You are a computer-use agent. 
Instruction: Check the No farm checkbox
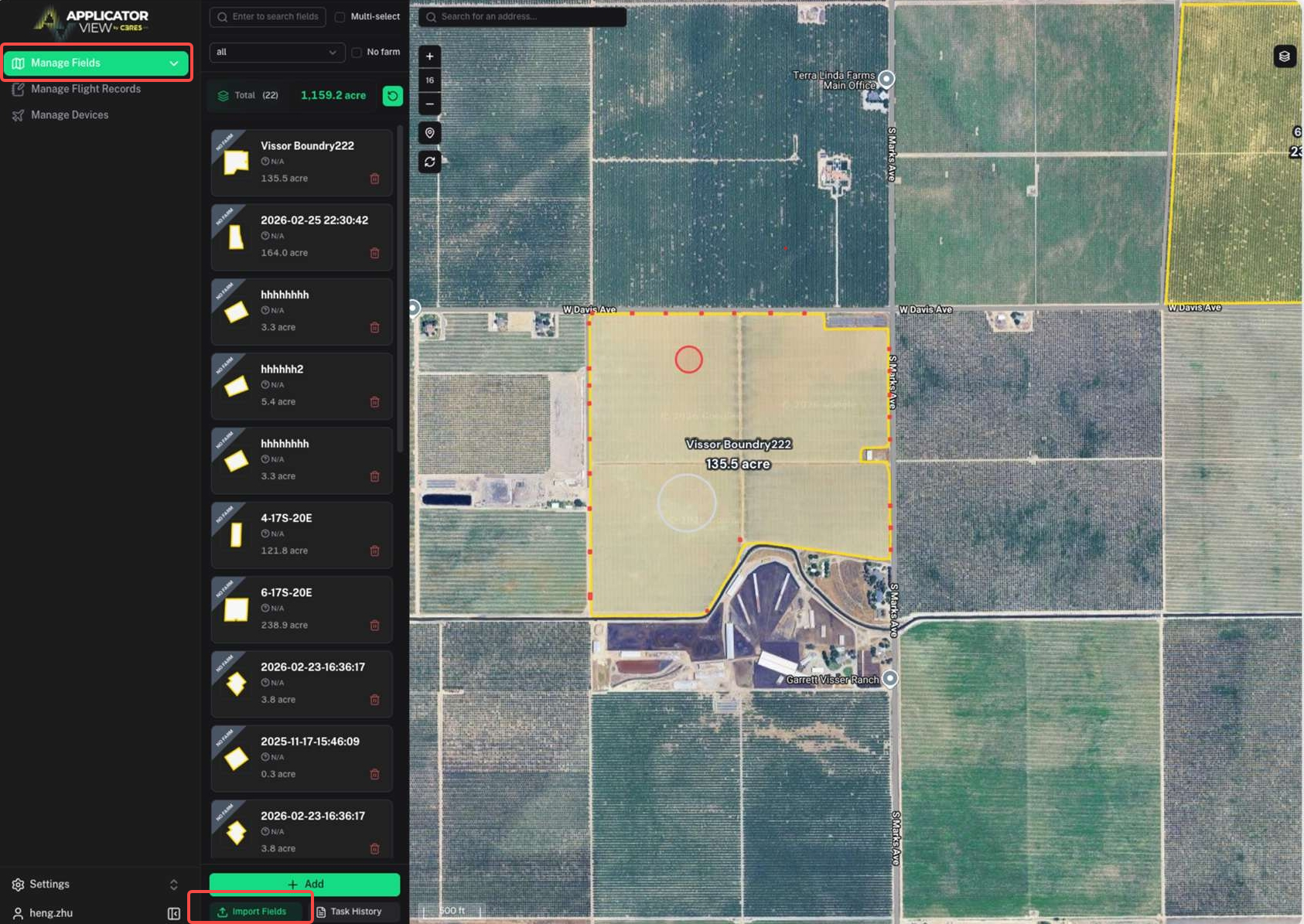[357, 53]
